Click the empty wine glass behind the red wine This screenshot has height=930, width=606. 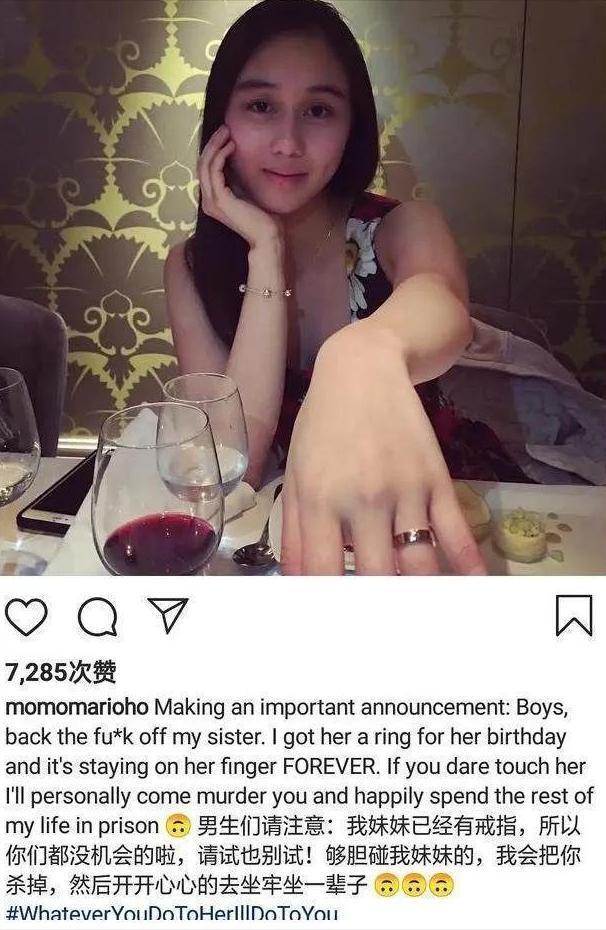[210, 430]
